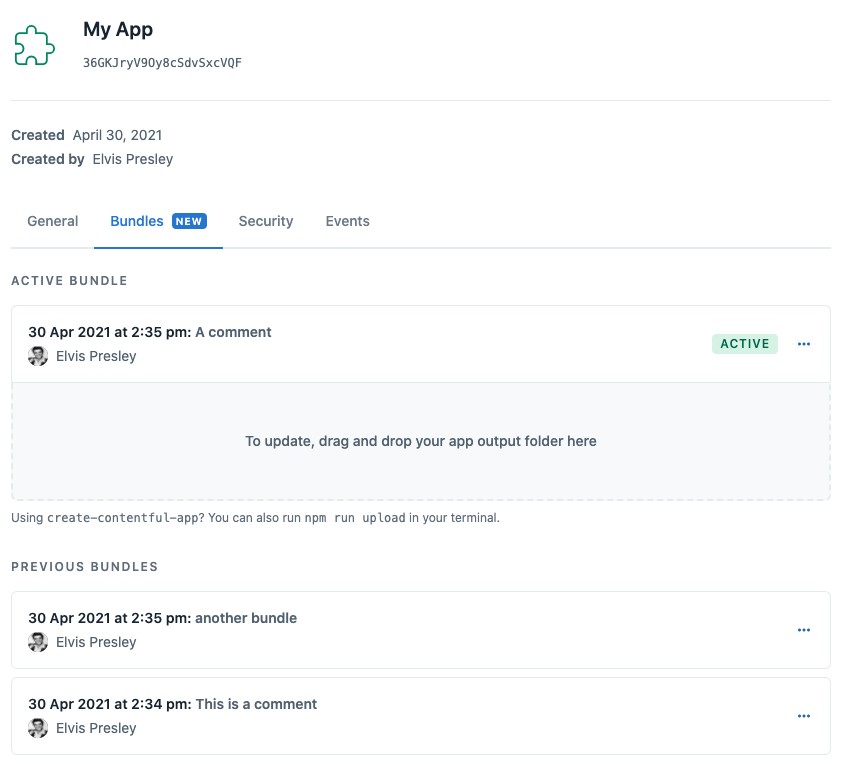The height and width of the screenshot is (764, 842).
Task: Open the ••• menu for "another bundle"
Action: click(x=804, y=630)
